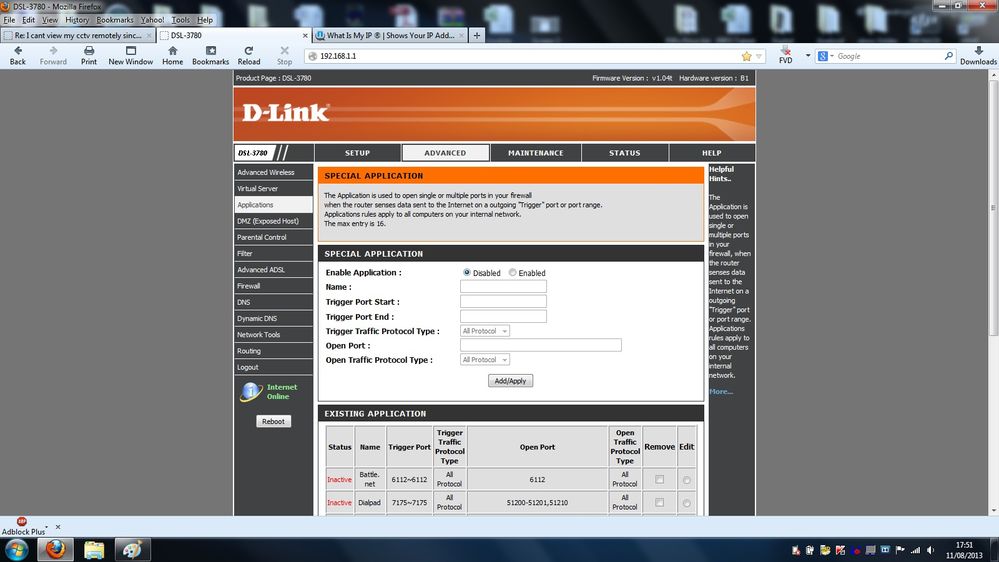The height and width of the screenshot is (562, 999).
Task: Click the volume speaker tray icon
Action: click(931, 550)
